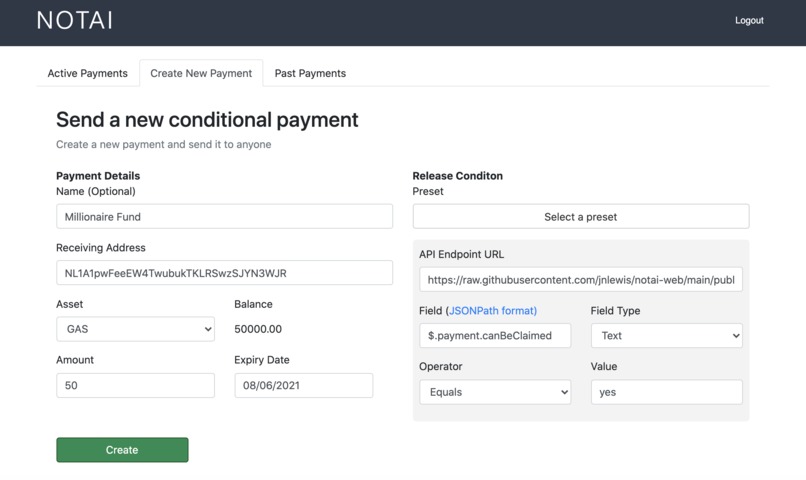The width and height of the screenshot is (806, 480).
Task: Open the Operator dropdown set to Equals
Action: [495, 392]
